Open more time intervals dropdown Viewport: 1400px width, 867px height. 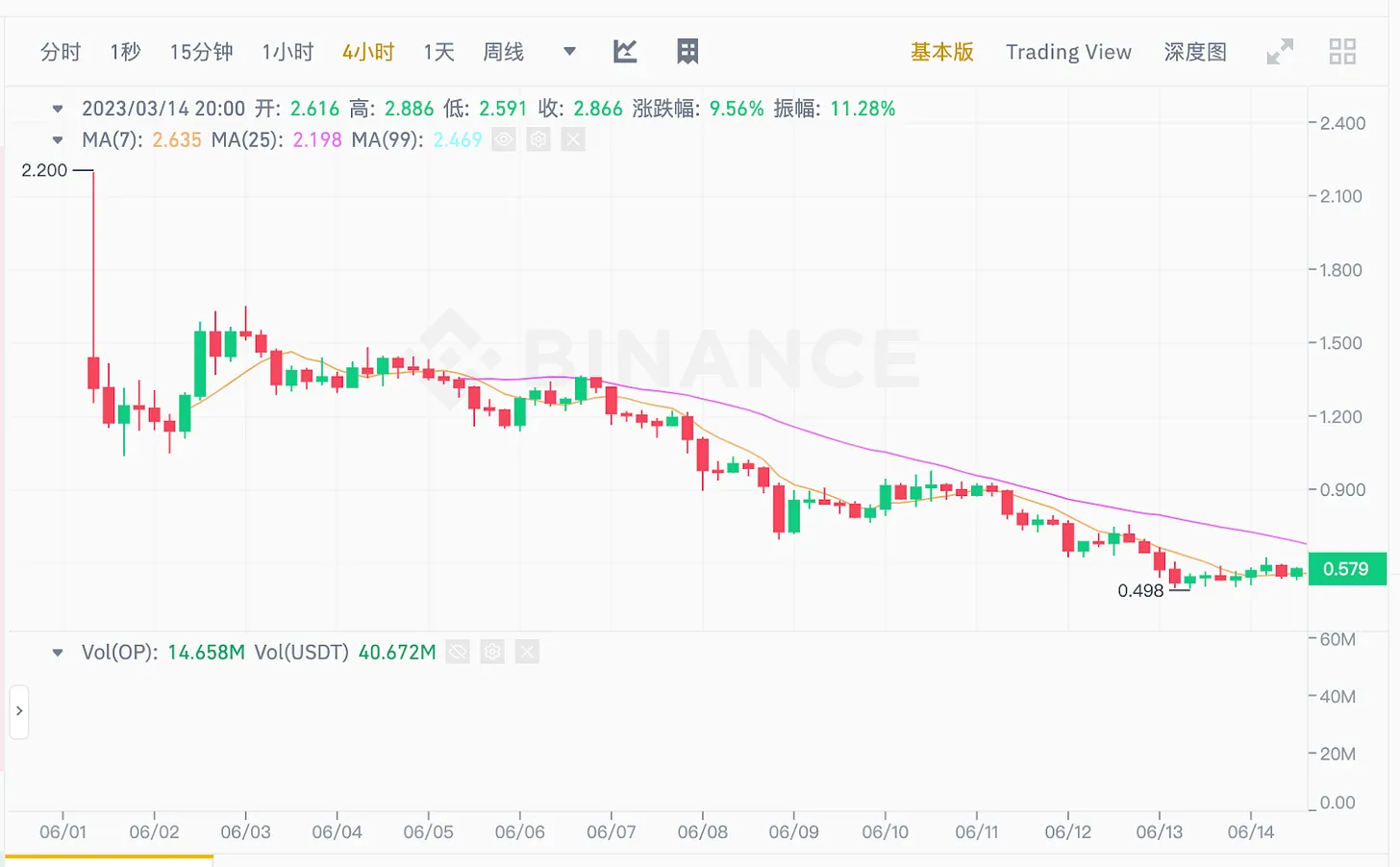569,51
